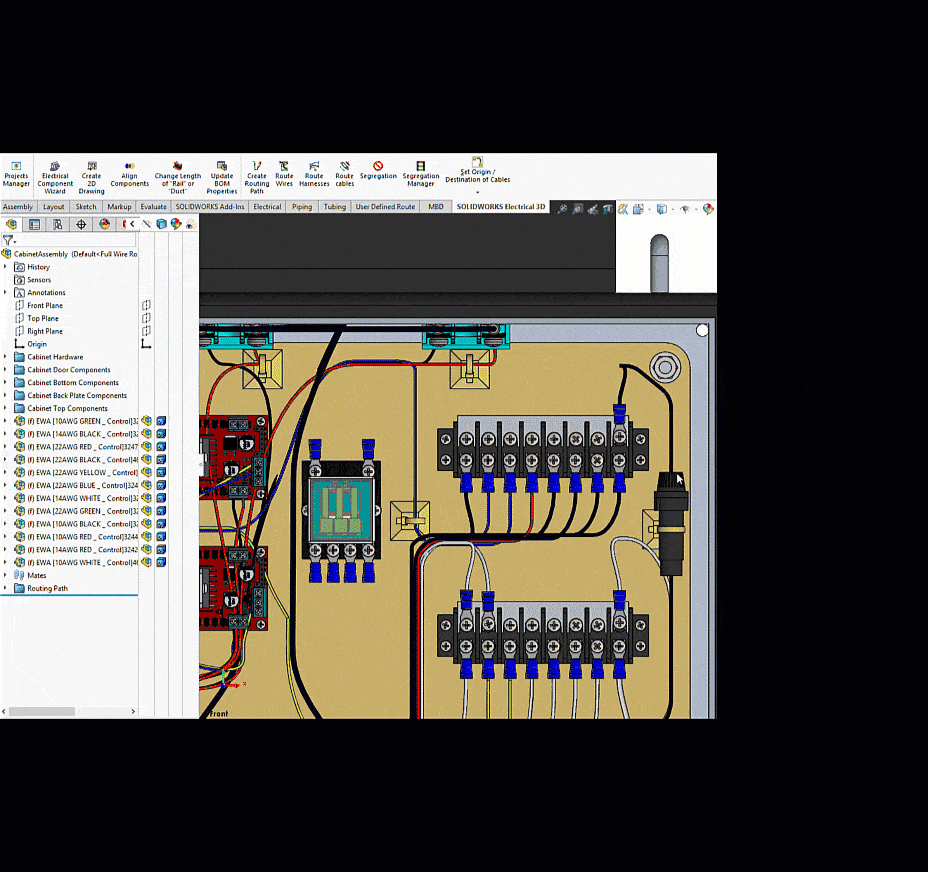Image resolution: width=928 pixels, height=872 pixels.
Task: Switch to the Electrical tab
Action: (x=267, y=207)
